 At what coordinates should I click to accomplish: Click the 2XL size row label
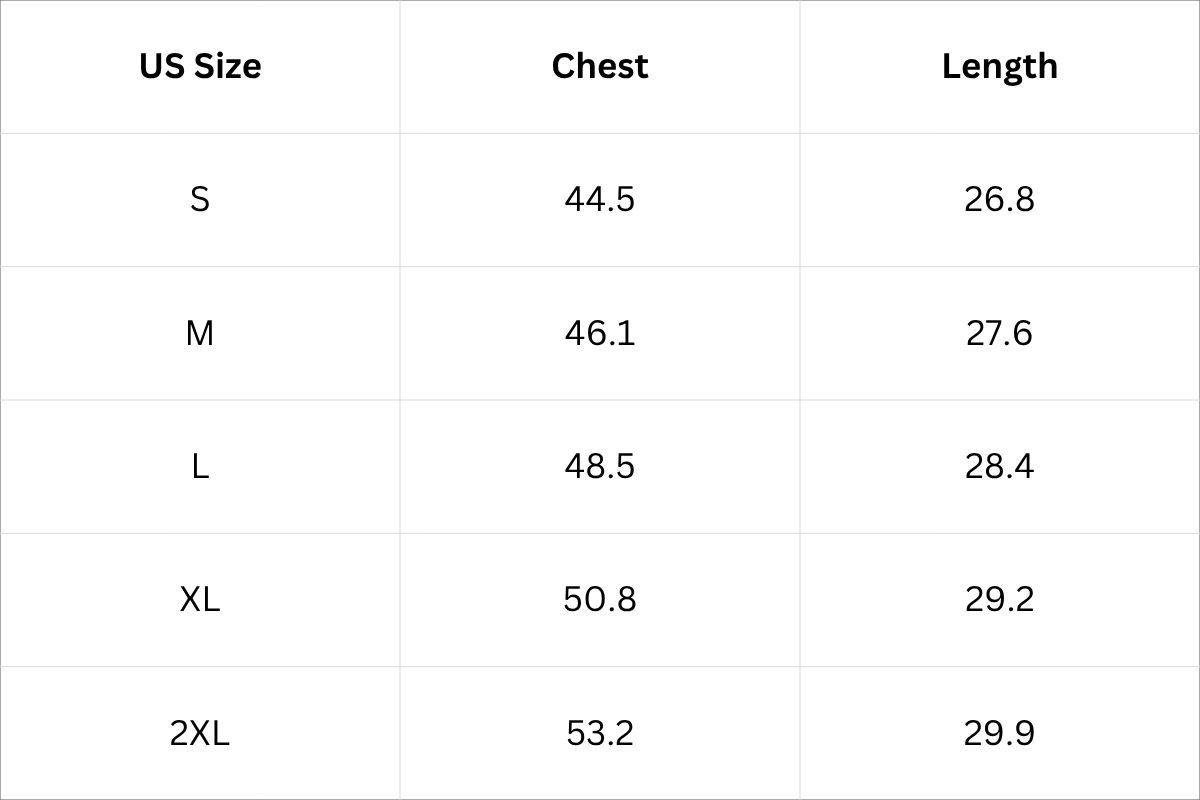[x=200, y=733]
